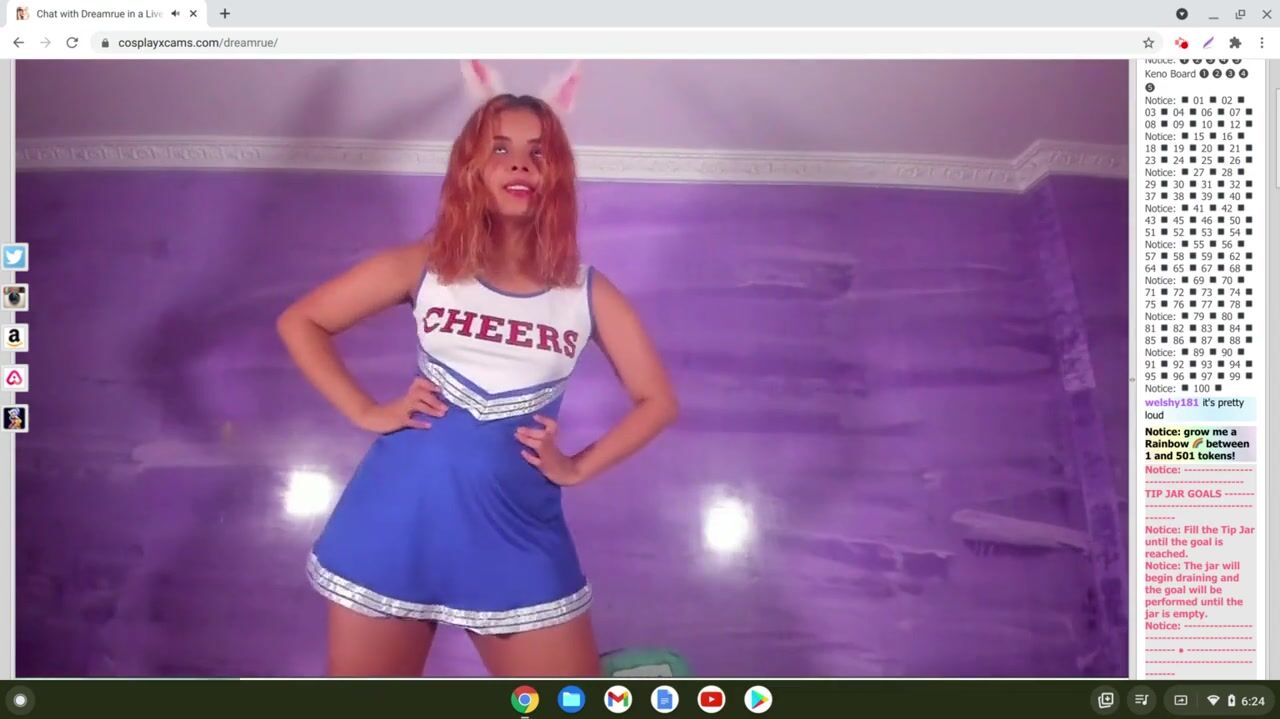Open the Twitter link in left sidebar

click(14, 257)
